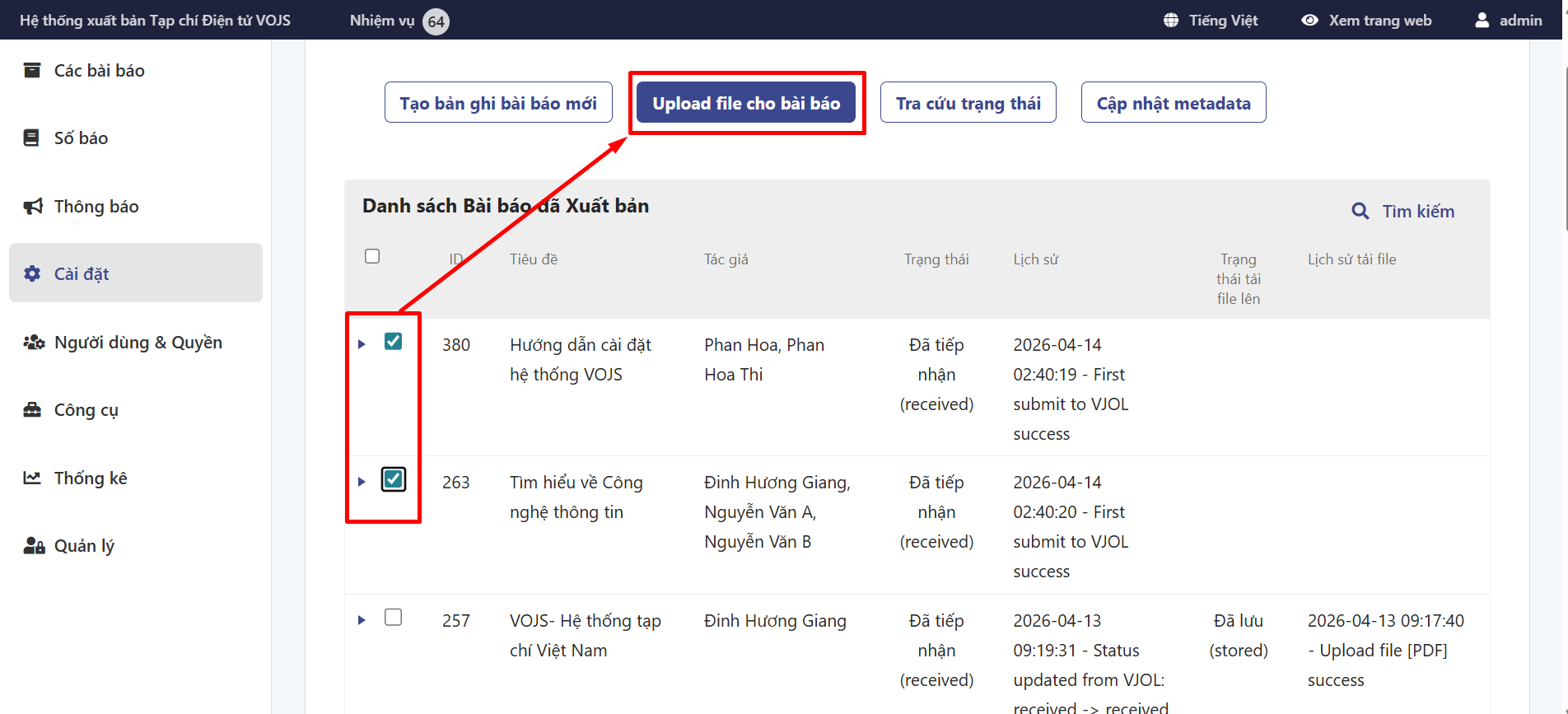
Task: Click author cell 'Phan Hoa, Phan Hoa Thi'
Action: [x=764, y=360]
